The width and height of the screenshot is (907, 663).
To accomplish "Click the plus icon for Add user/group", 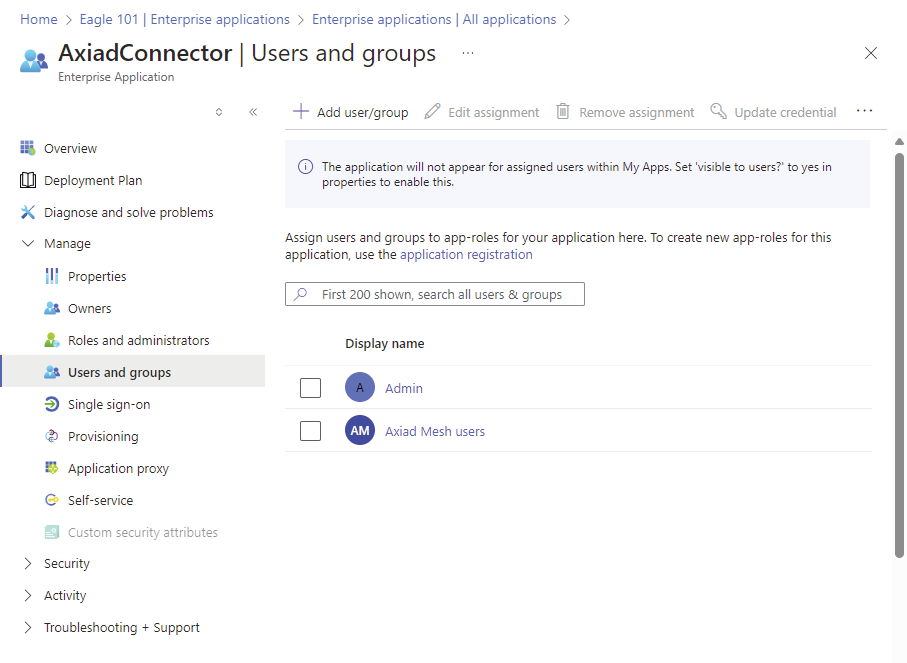I will pos(301,111).
